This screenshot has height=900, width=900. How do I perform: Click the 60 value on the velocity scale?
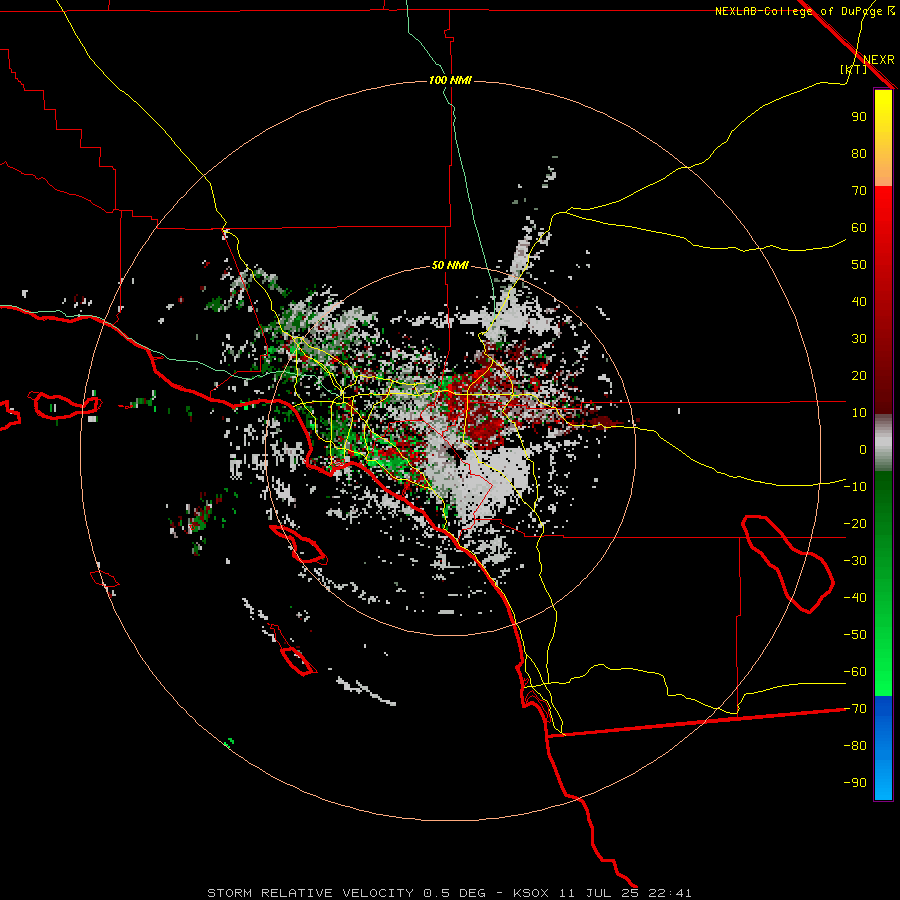859,227
